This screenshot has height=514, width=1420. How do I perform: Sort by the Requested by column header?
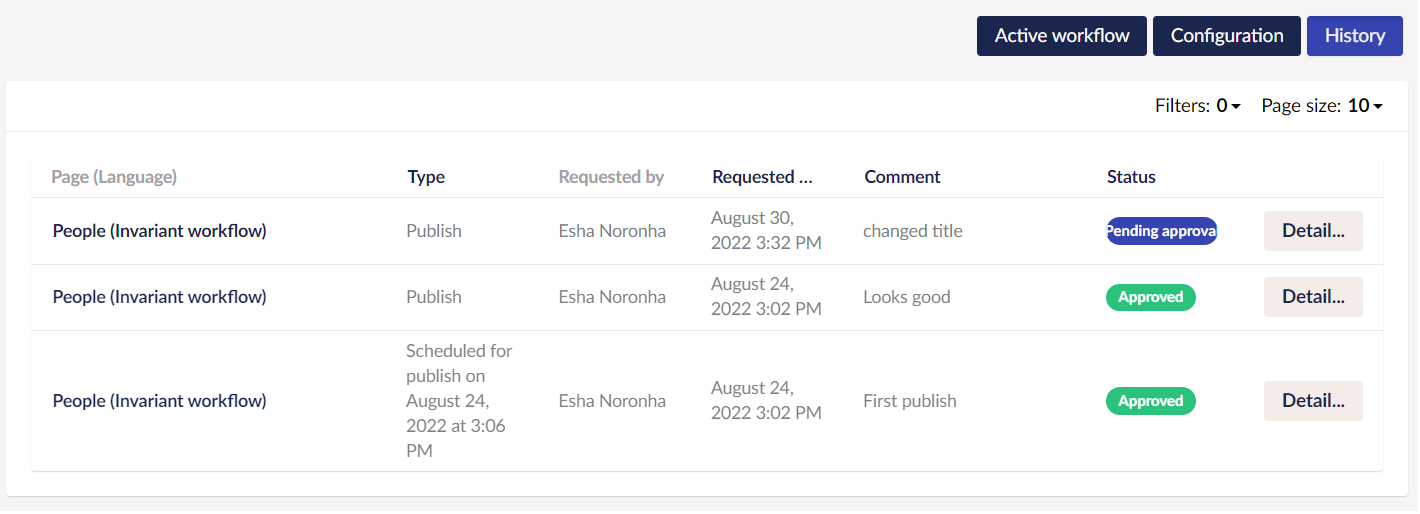pos(611,177)
